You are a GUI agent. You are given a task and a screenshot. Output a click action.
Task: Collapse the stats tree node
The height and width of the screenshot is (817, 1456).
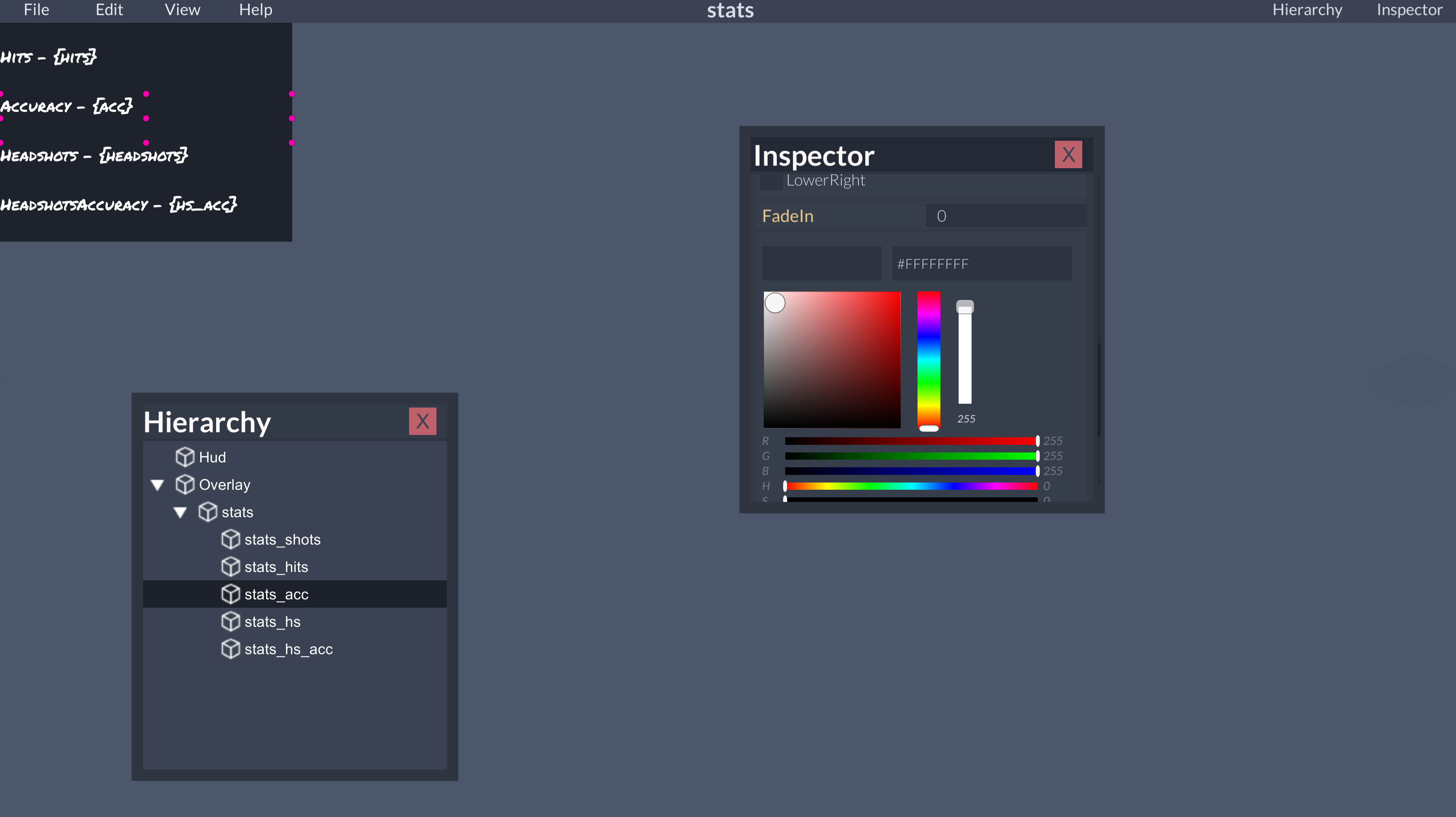[180, 513]
